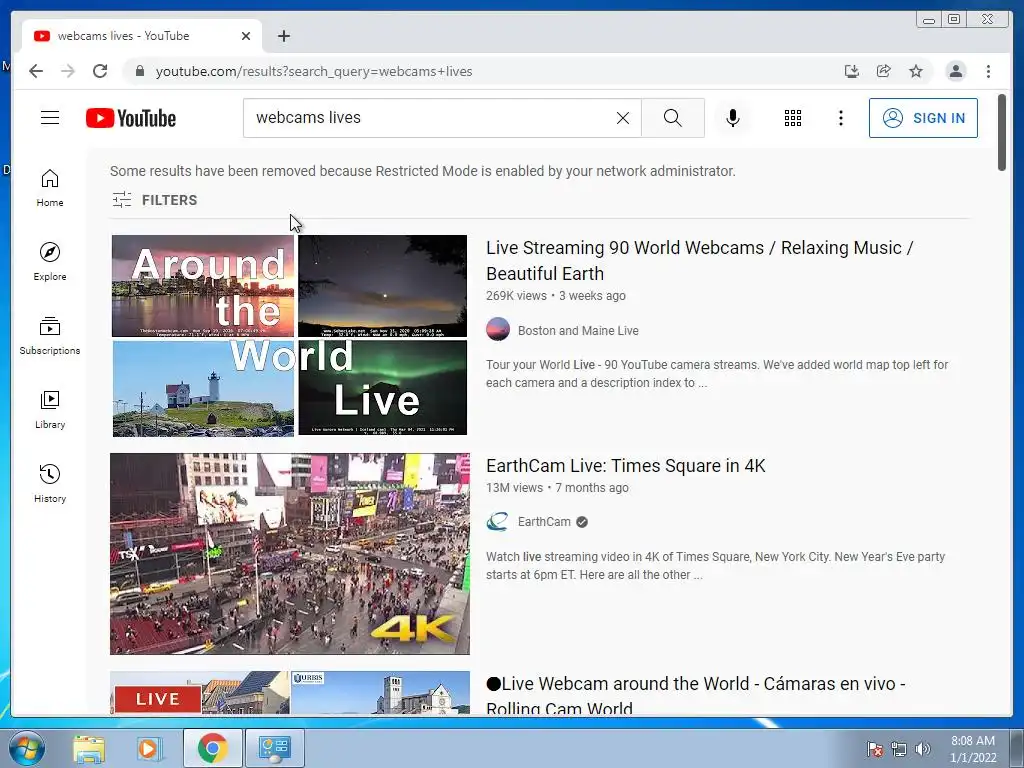This screenshot has height=768, width=1024.
Task: Click the share page icon in address bar
Action: (x=884, y=71)
